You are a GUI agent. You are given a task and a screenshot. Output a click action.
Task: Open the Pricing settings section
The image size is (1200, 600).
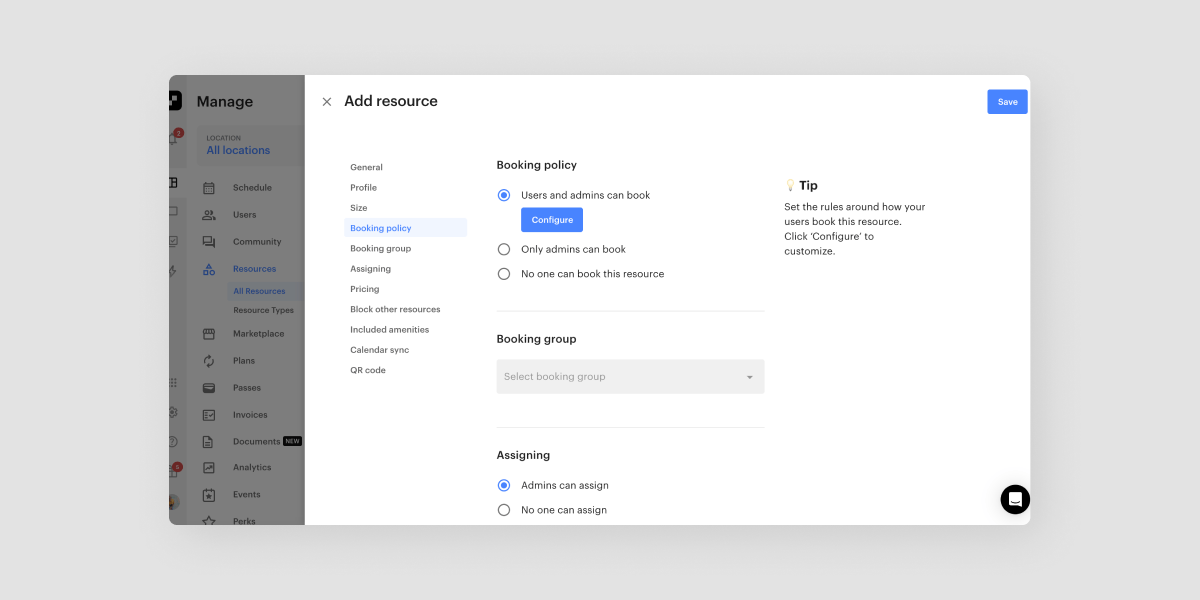pyautogui.click(x=364, y=288)
